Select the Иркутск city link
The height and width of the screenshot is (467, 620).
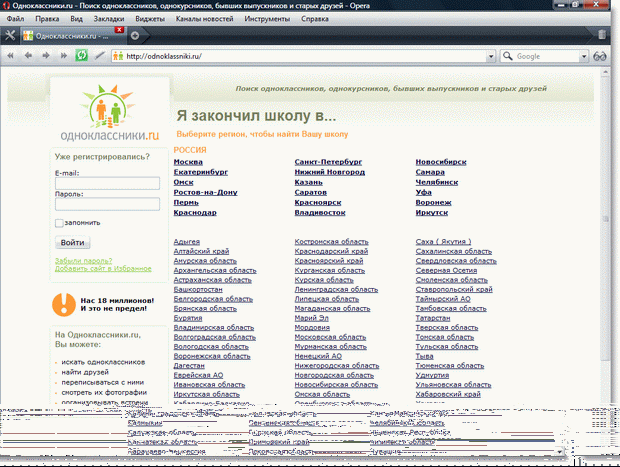pyautogui.click(x=432, y=213)
